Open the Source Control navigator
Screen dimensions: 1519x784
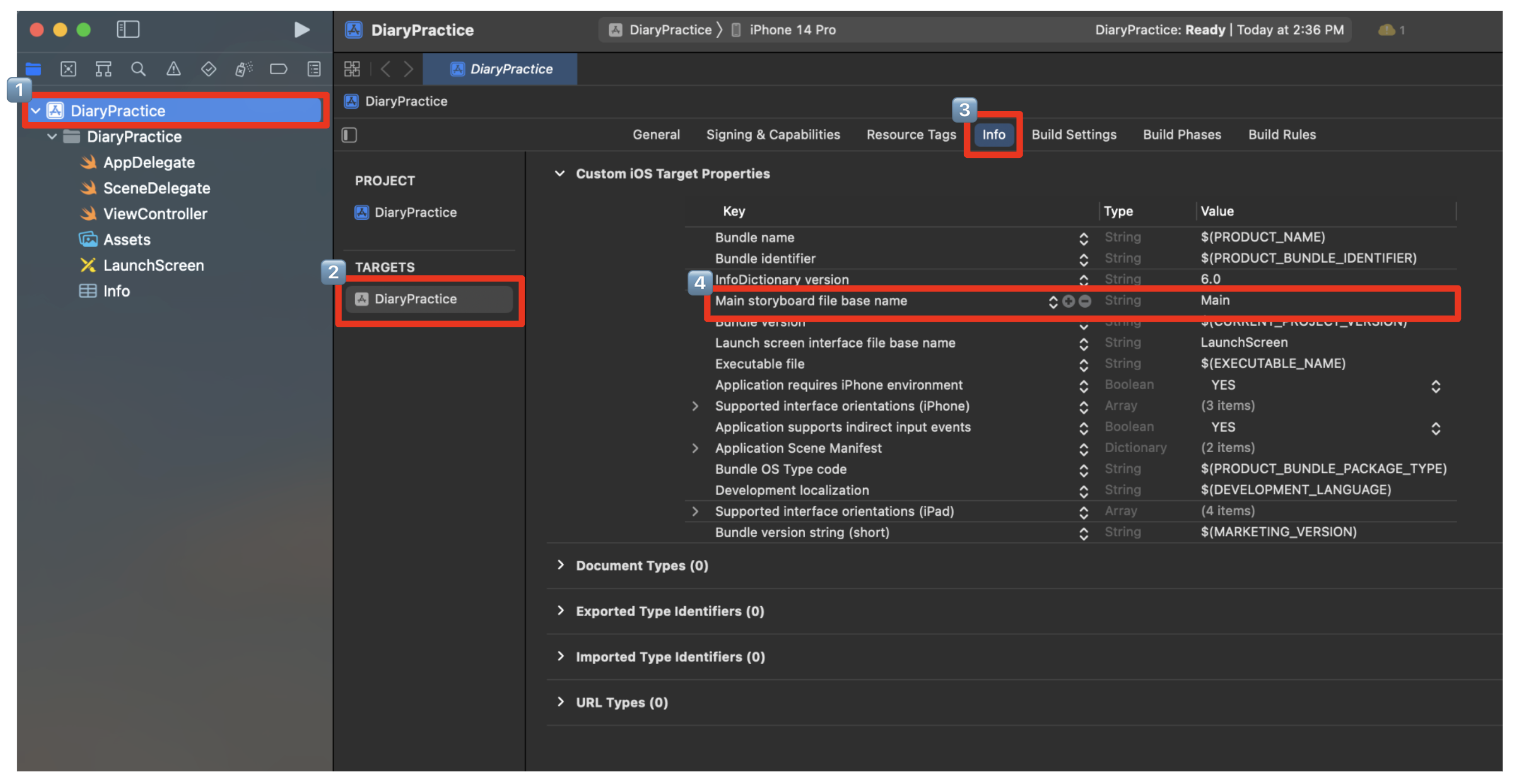point(69,69)
